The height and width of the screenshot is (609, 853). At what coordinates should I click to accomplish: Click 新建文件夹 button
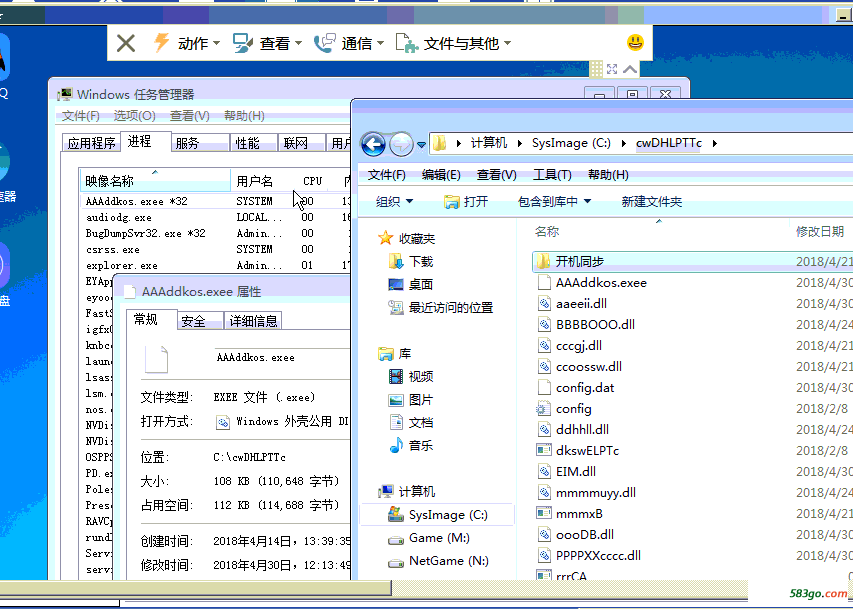pos(651,201)
